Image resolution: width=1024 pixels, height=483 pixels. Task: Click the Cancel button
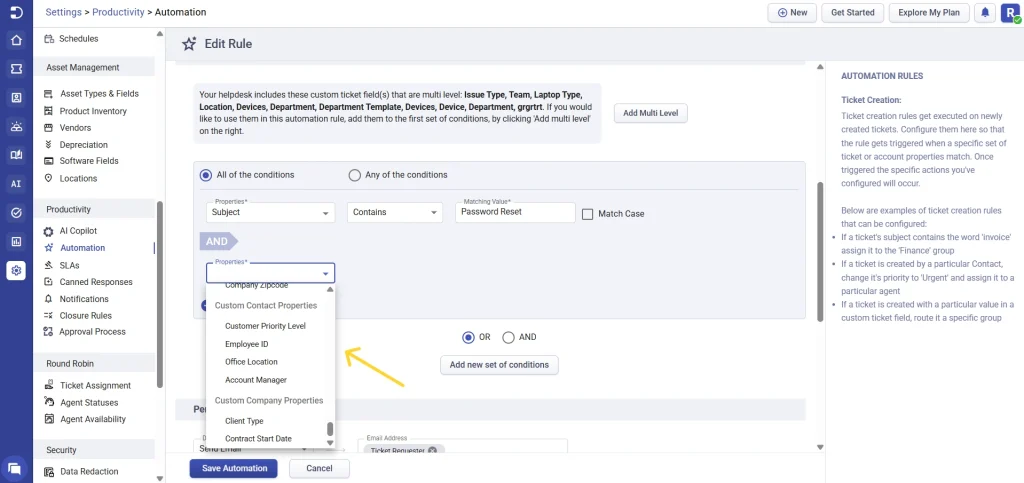[x=319, y=469]
